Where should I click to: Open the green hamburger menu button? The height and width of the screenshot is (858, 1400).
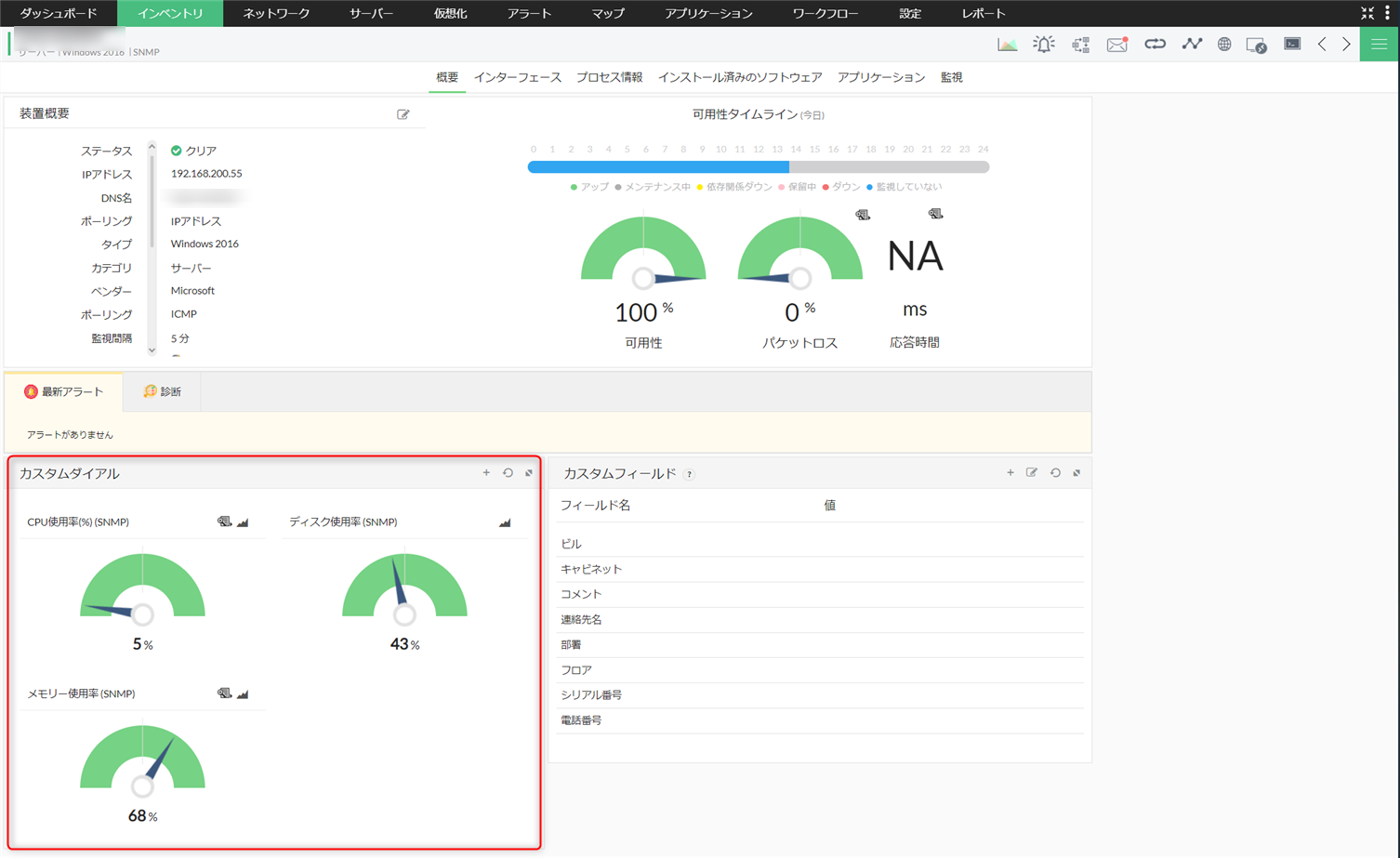pyautogui.click(x=1380, y=45)
